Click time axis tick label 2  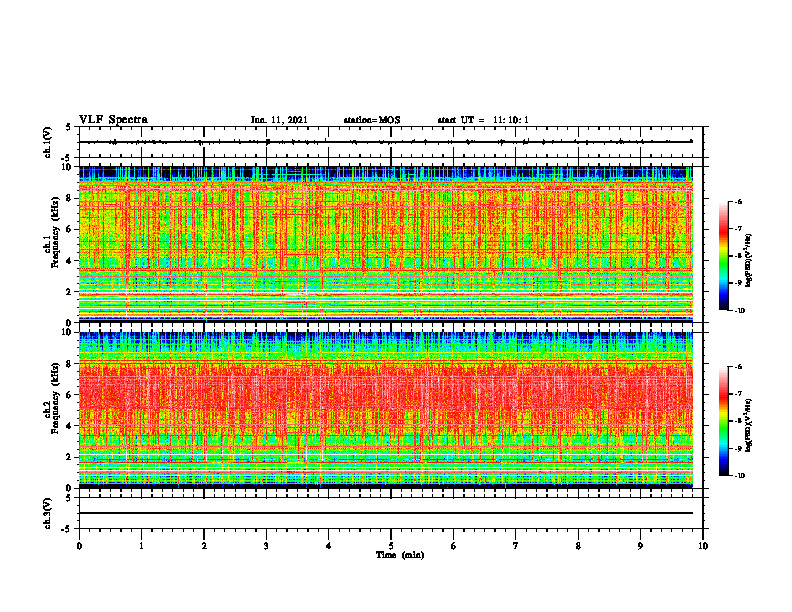[x=204, y=546]
